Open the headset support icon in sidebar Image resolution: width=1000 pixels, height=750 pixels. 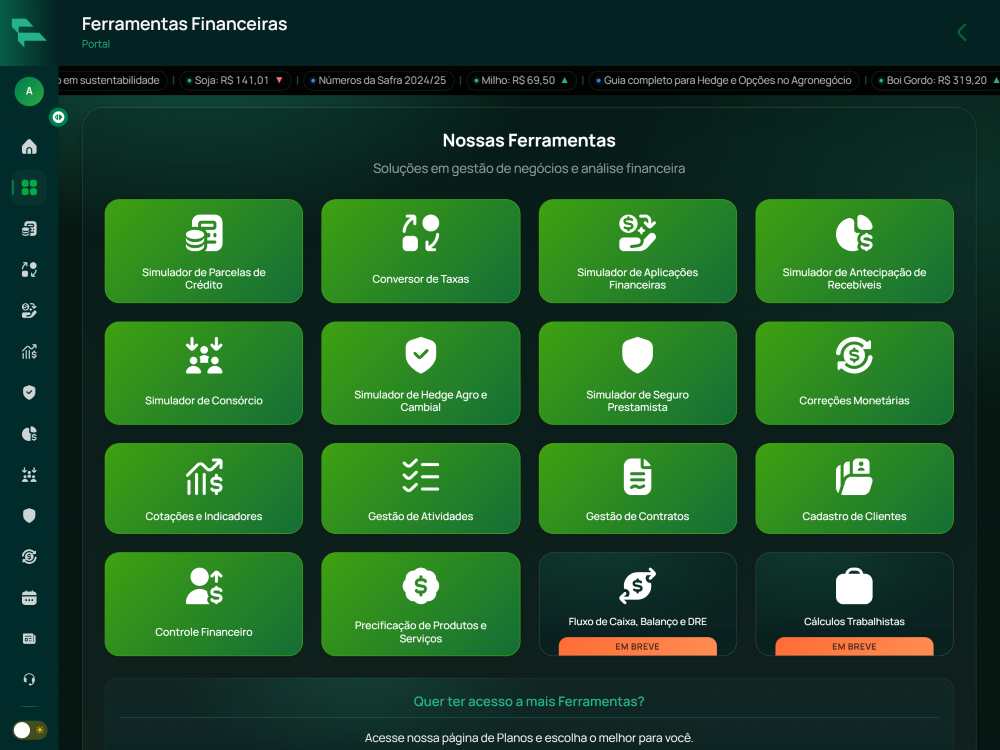point(29,680)
